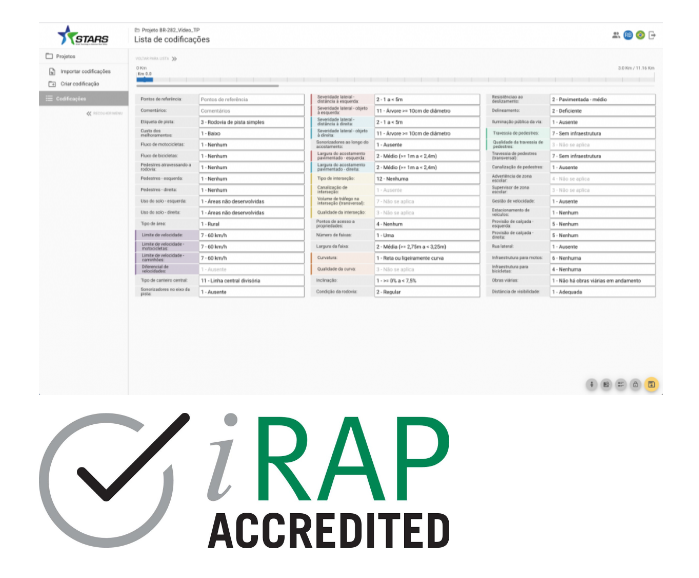Open Condição da rodovia dropdown
Screen dimensions: 699x578
coord(427,292)
